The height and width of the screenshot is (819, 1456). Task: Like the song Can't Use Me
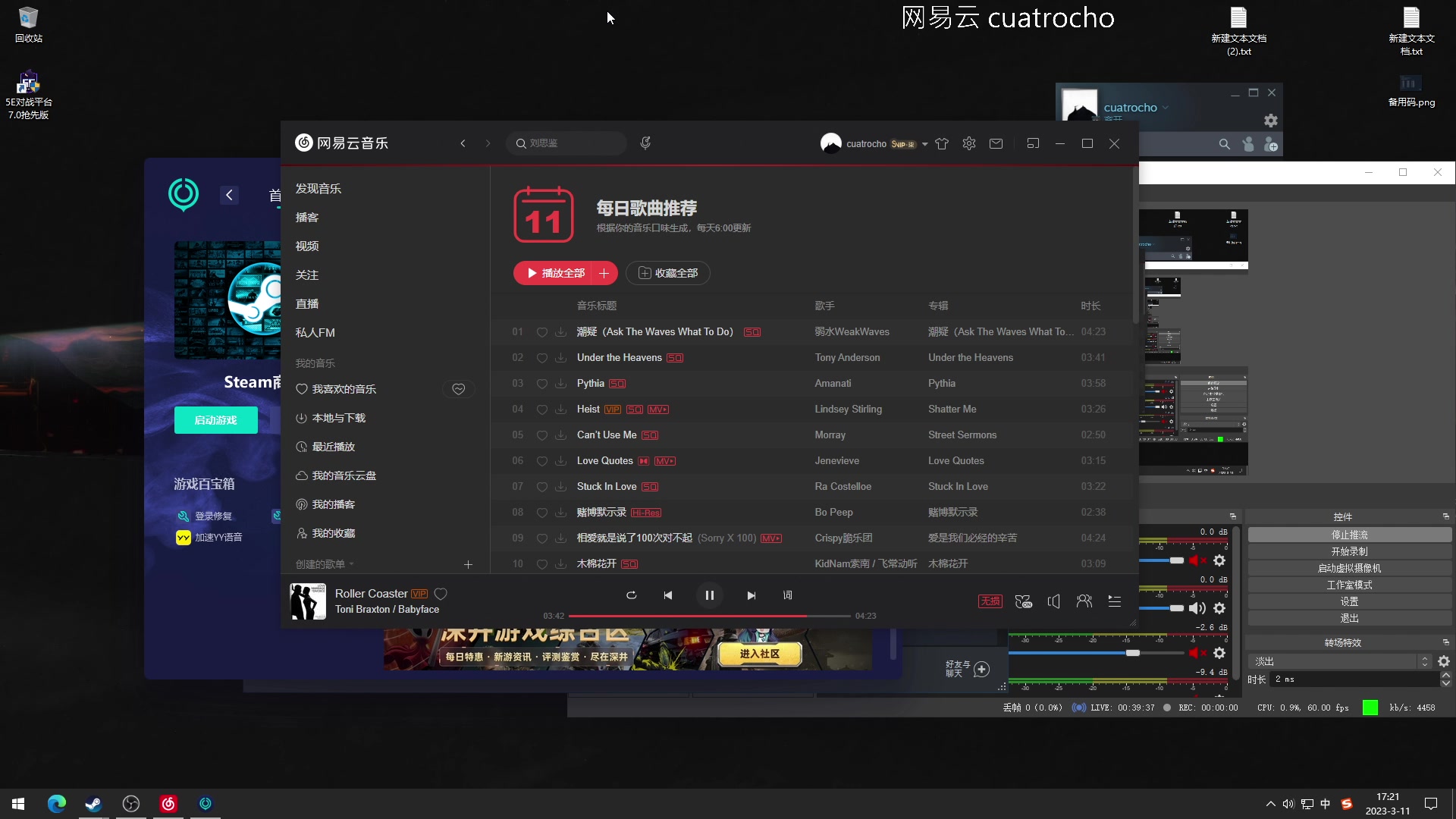pyautogui.click(x=542, y=435)
